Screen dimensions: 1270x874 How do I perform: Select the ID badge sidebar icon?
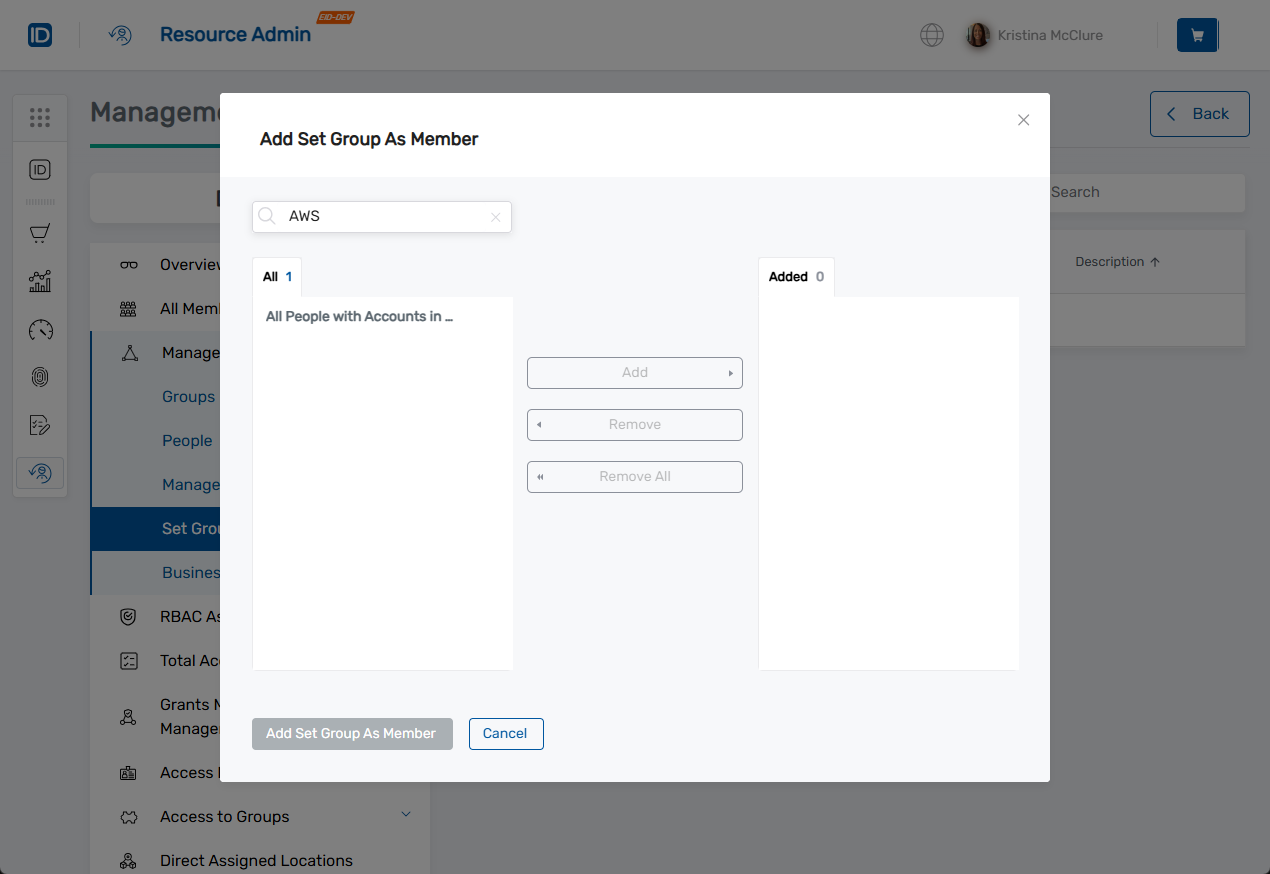(40, 169)
